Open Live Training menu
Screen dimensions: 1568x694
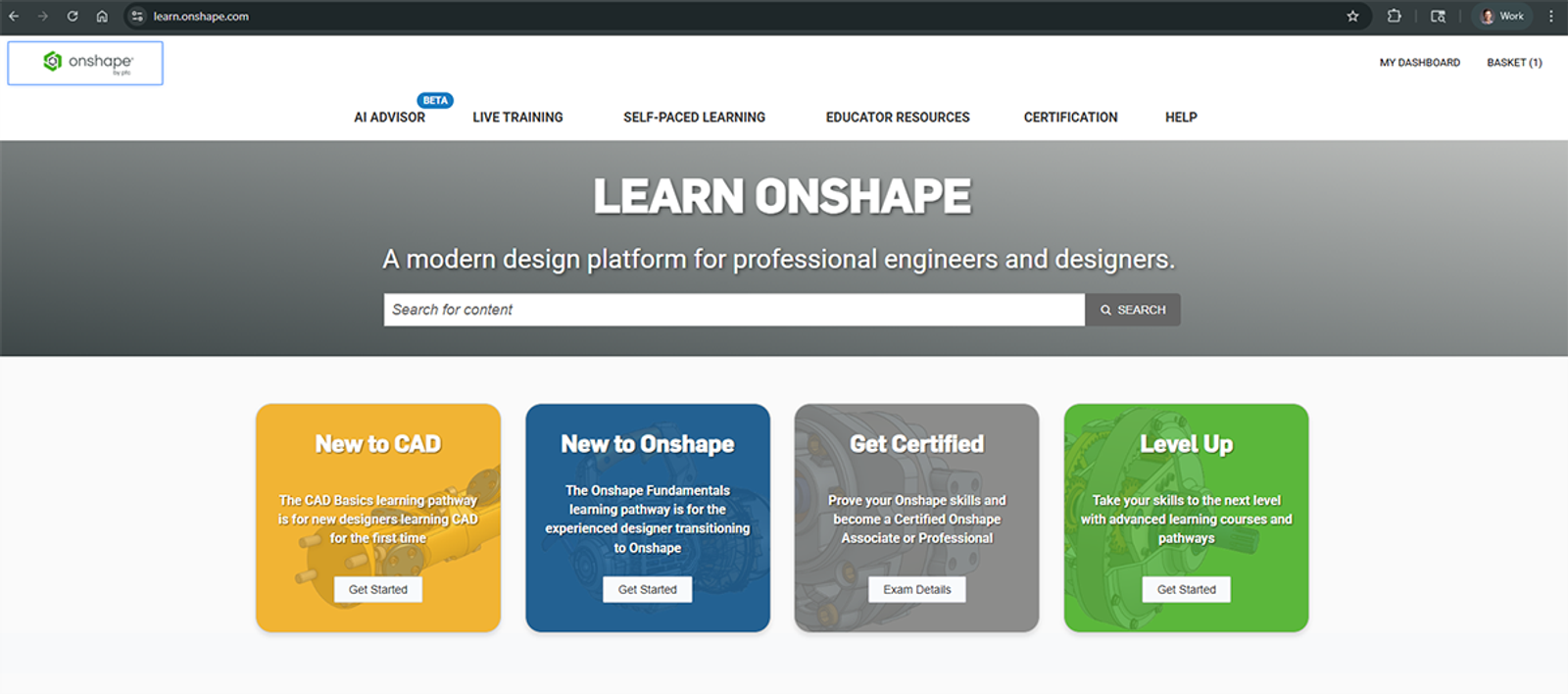coord(517,117)
